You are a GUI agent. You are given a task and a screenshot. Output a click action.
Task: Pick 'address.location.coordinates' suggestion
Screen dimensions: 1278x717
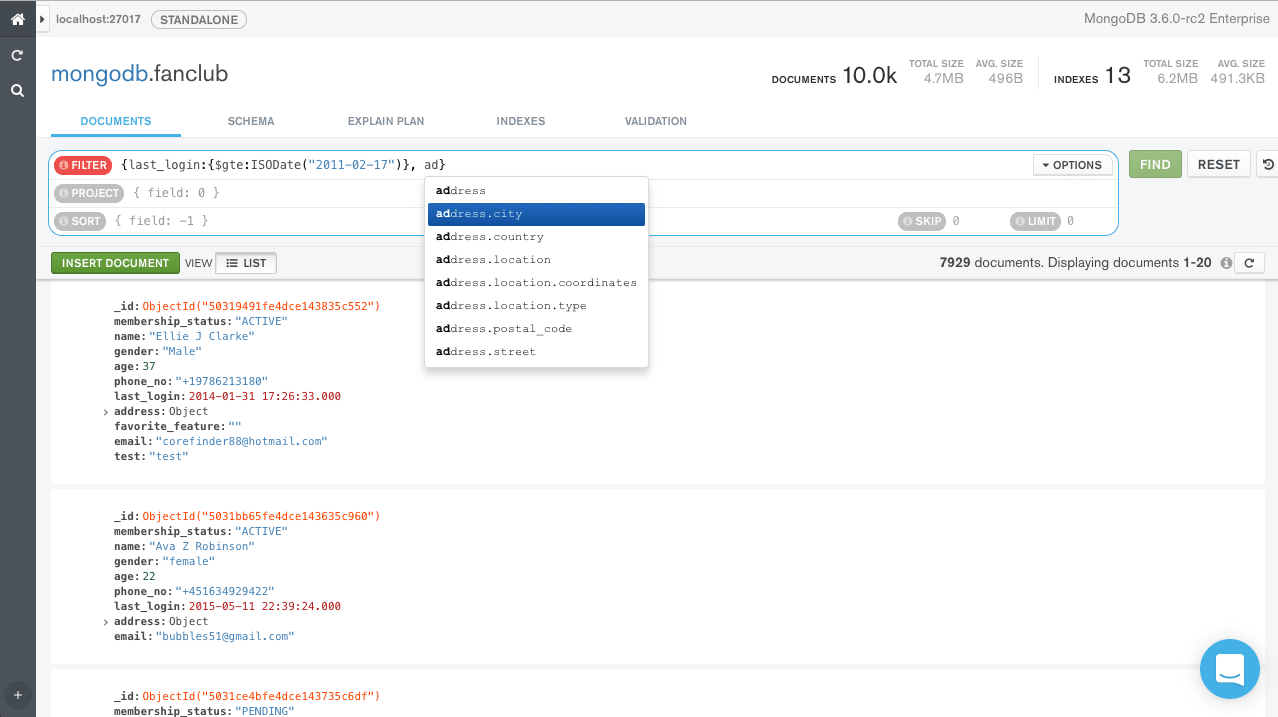536,283
